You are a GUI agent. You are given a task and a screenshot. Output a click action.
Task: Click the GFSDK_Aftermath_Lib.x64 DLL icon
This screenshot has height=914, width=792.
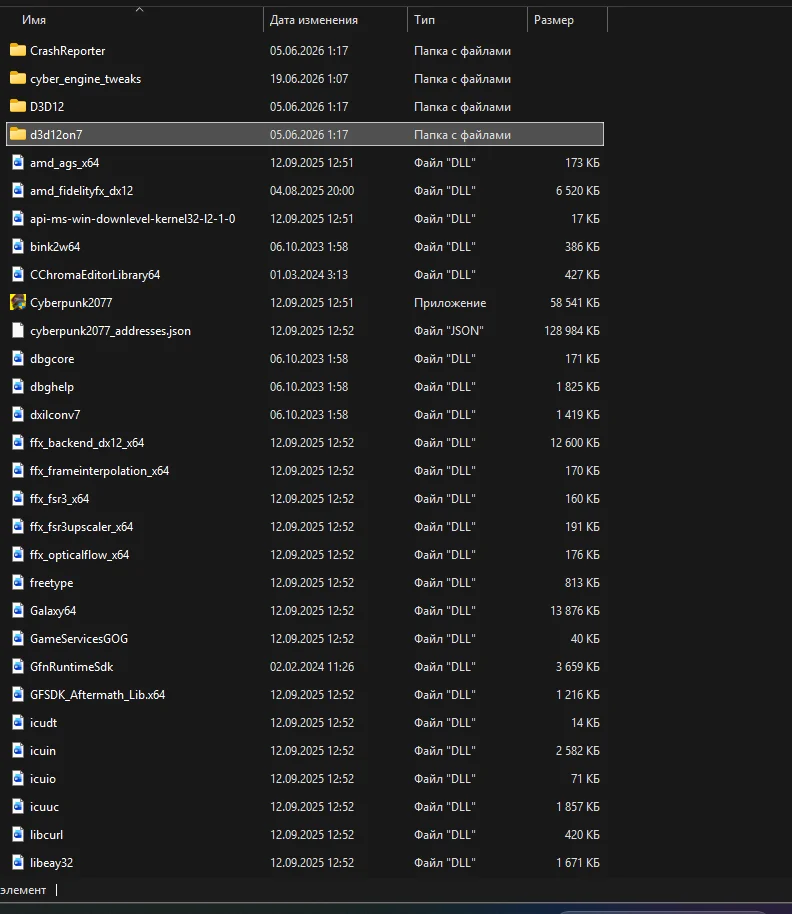point(18,694)
